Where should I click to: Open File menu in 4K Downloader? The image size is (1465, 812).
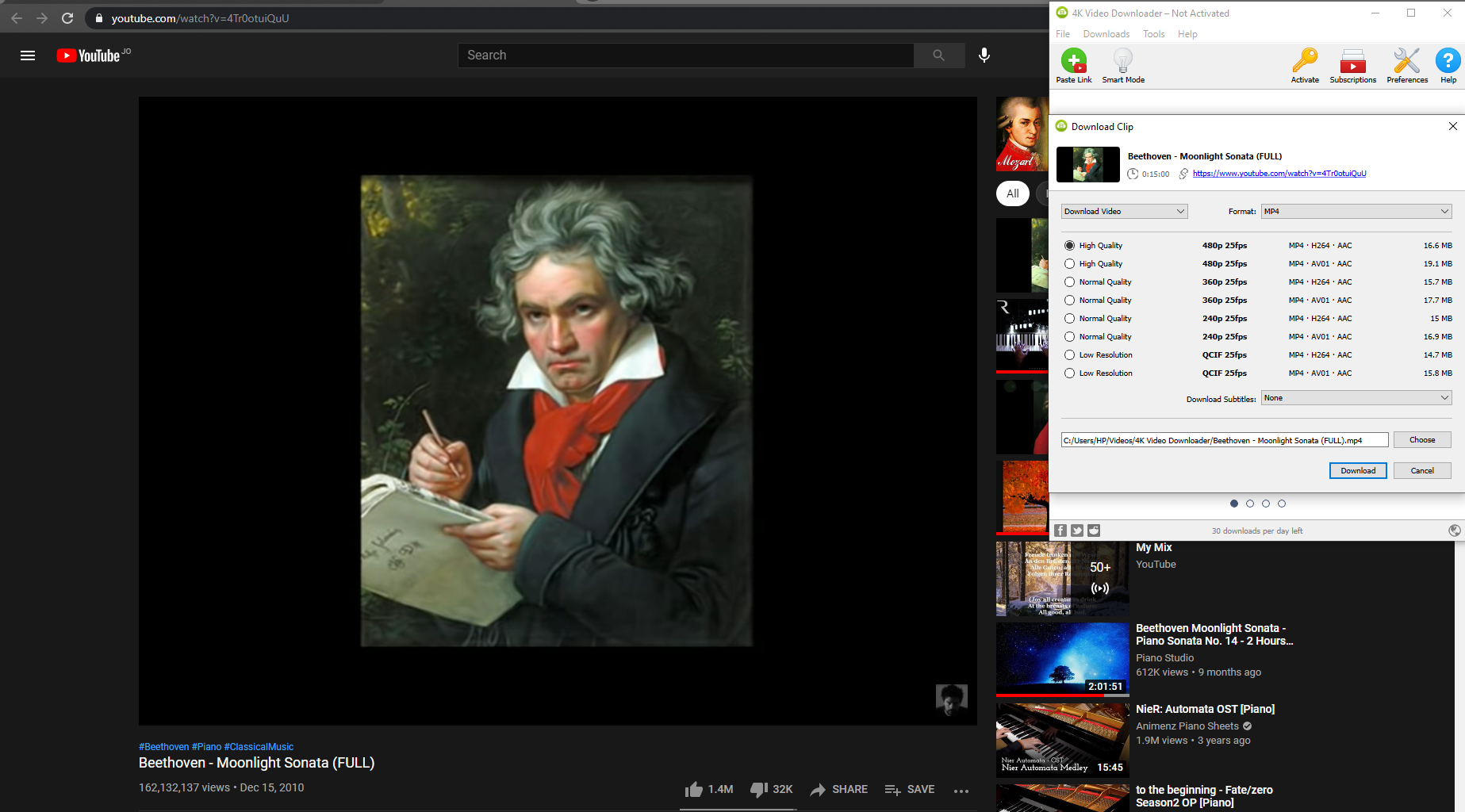click(x=1063, y=34)
